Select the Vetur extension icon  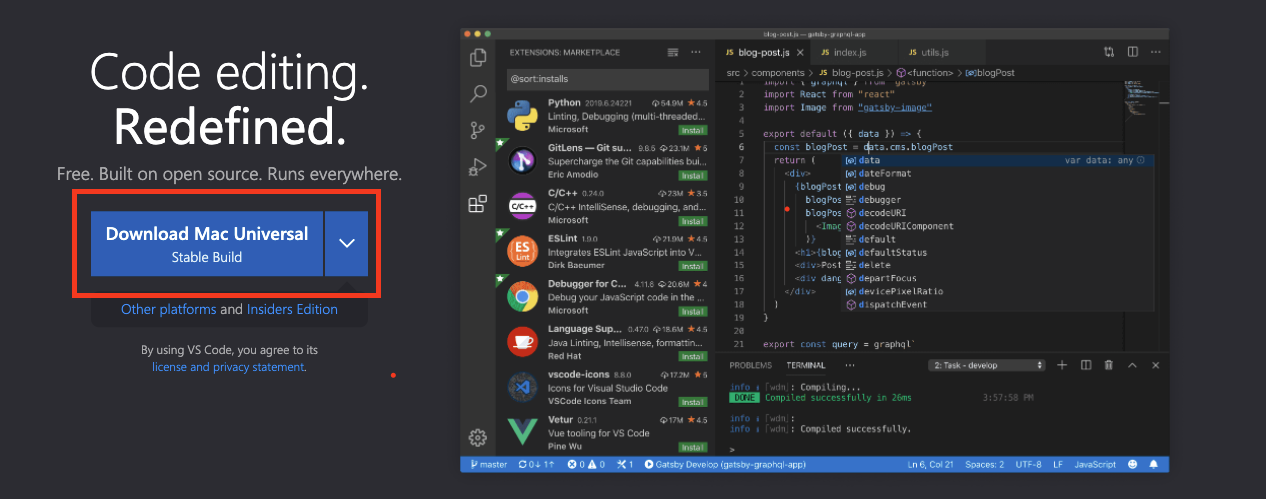tap(524, 432)
